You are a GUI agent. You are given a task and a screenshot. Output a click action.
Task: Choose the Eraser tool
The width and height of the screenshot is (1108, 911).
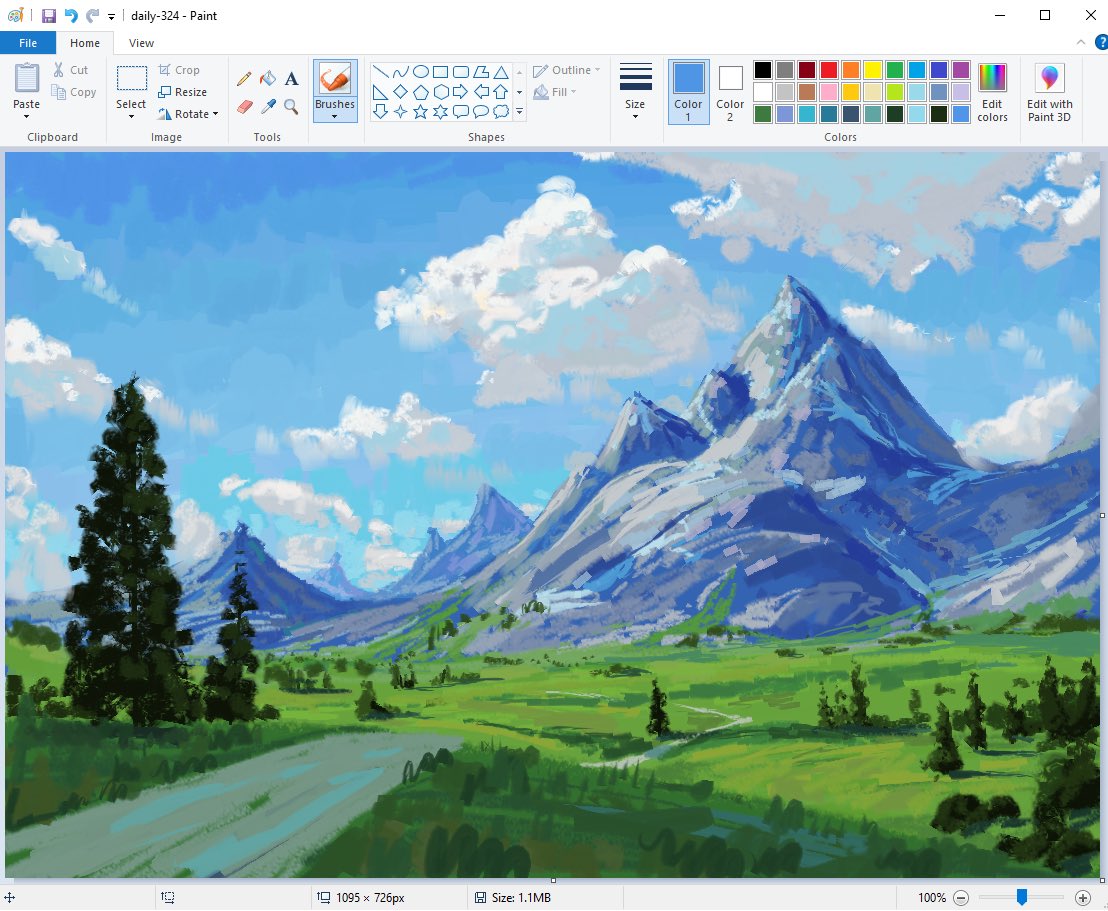pyautogui.click(x=244, y=106)
